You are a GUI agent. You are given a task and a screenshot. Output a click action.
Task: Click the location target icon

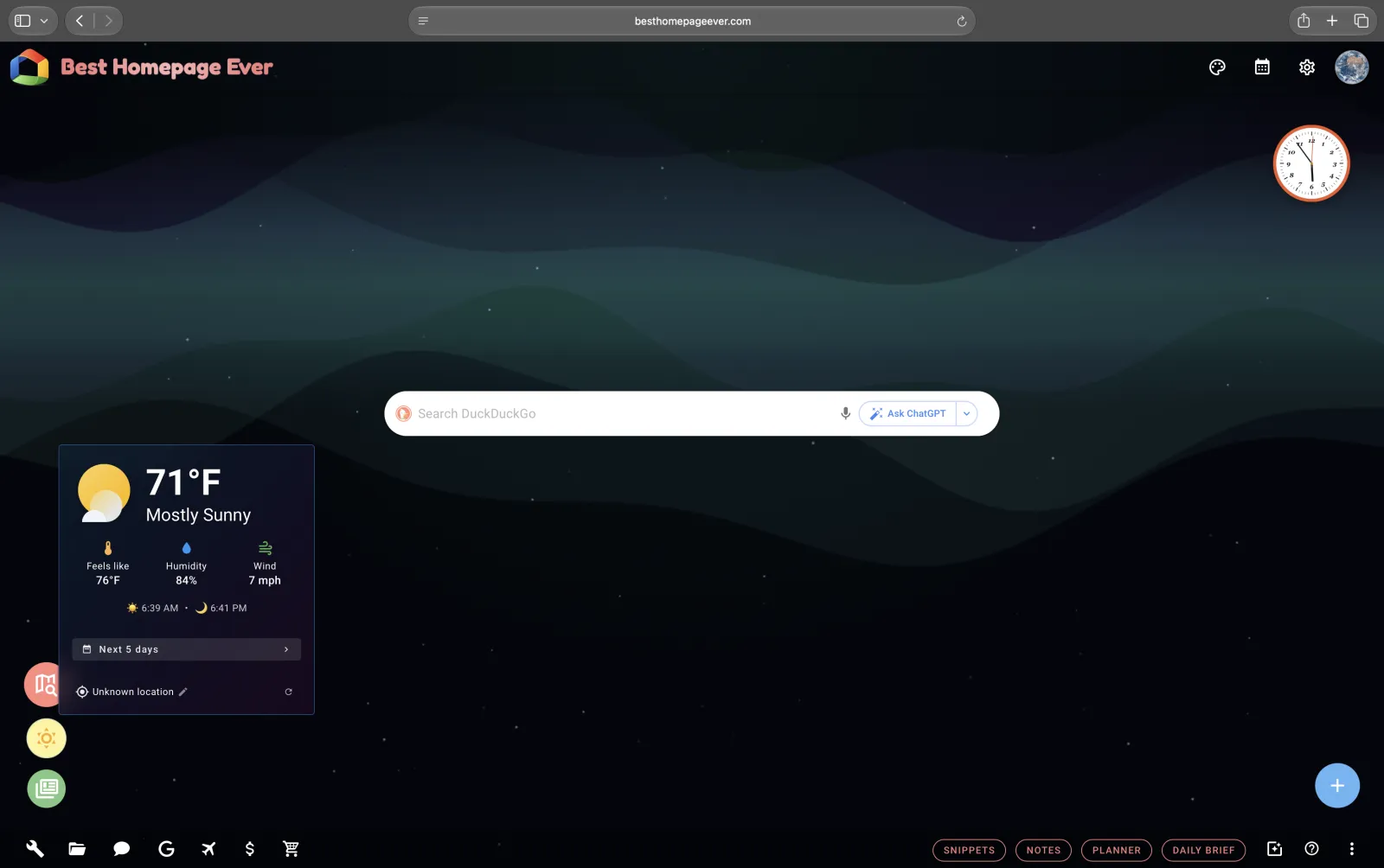82,692
